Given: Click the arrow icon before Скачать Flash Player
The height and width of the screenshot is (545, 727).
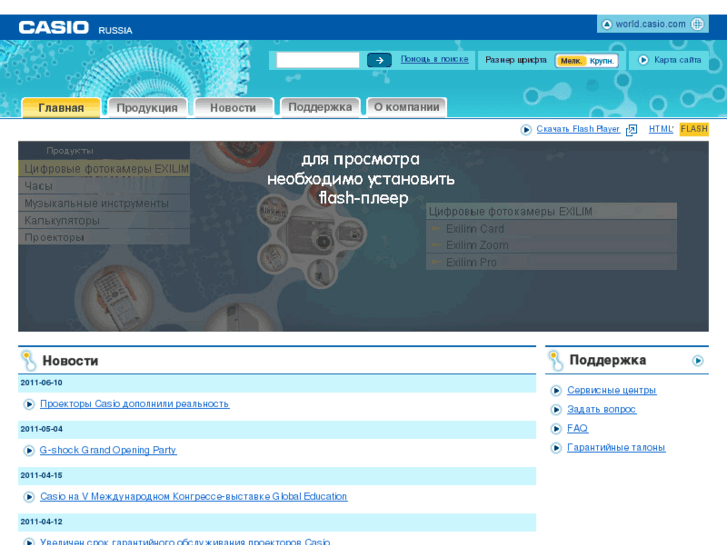Looking at the screenshot, I should pyautogui.click(x=526, y=129).
